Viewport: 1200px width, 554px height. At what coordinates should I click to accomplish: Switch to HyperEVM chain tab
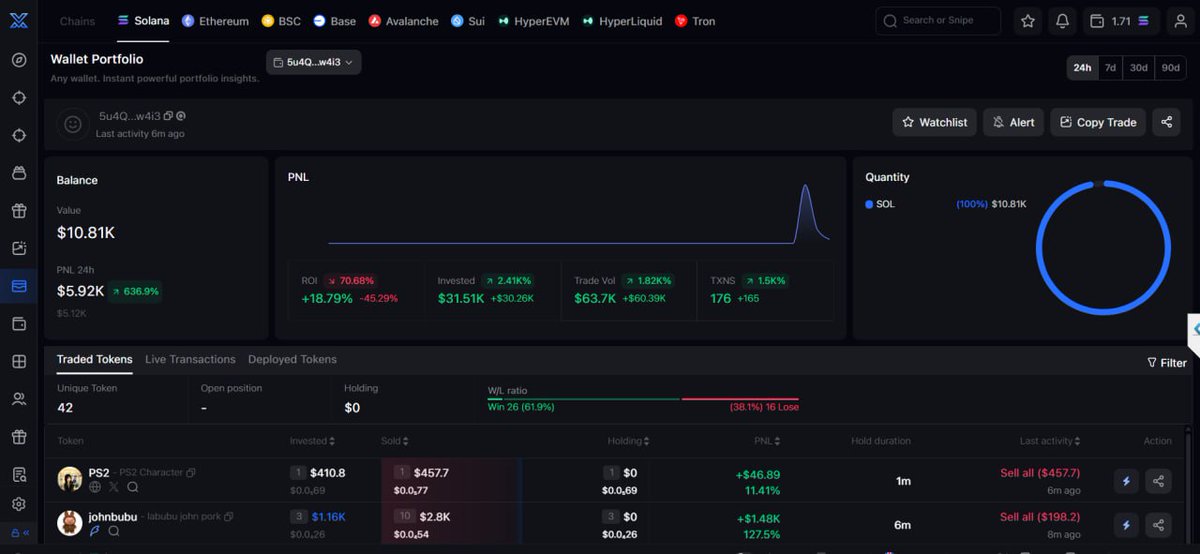click(533, 21)
